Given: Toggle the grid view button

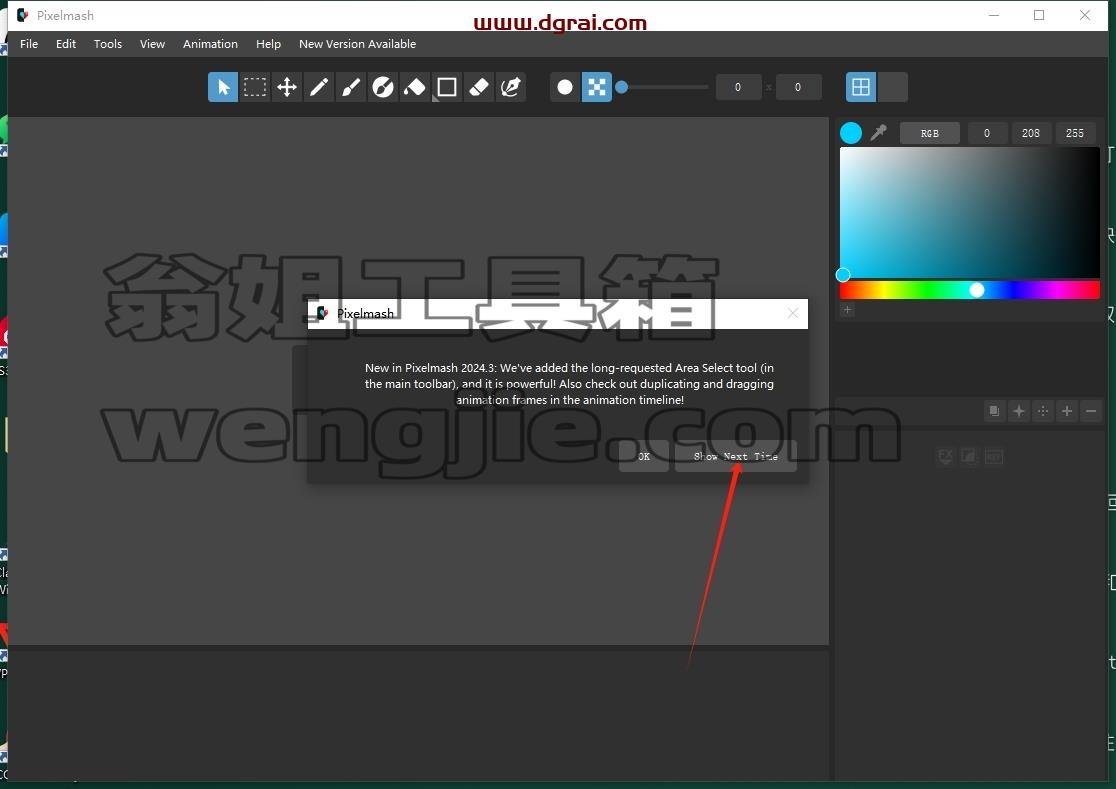Looking at the screenshot, I should point(860,87).
